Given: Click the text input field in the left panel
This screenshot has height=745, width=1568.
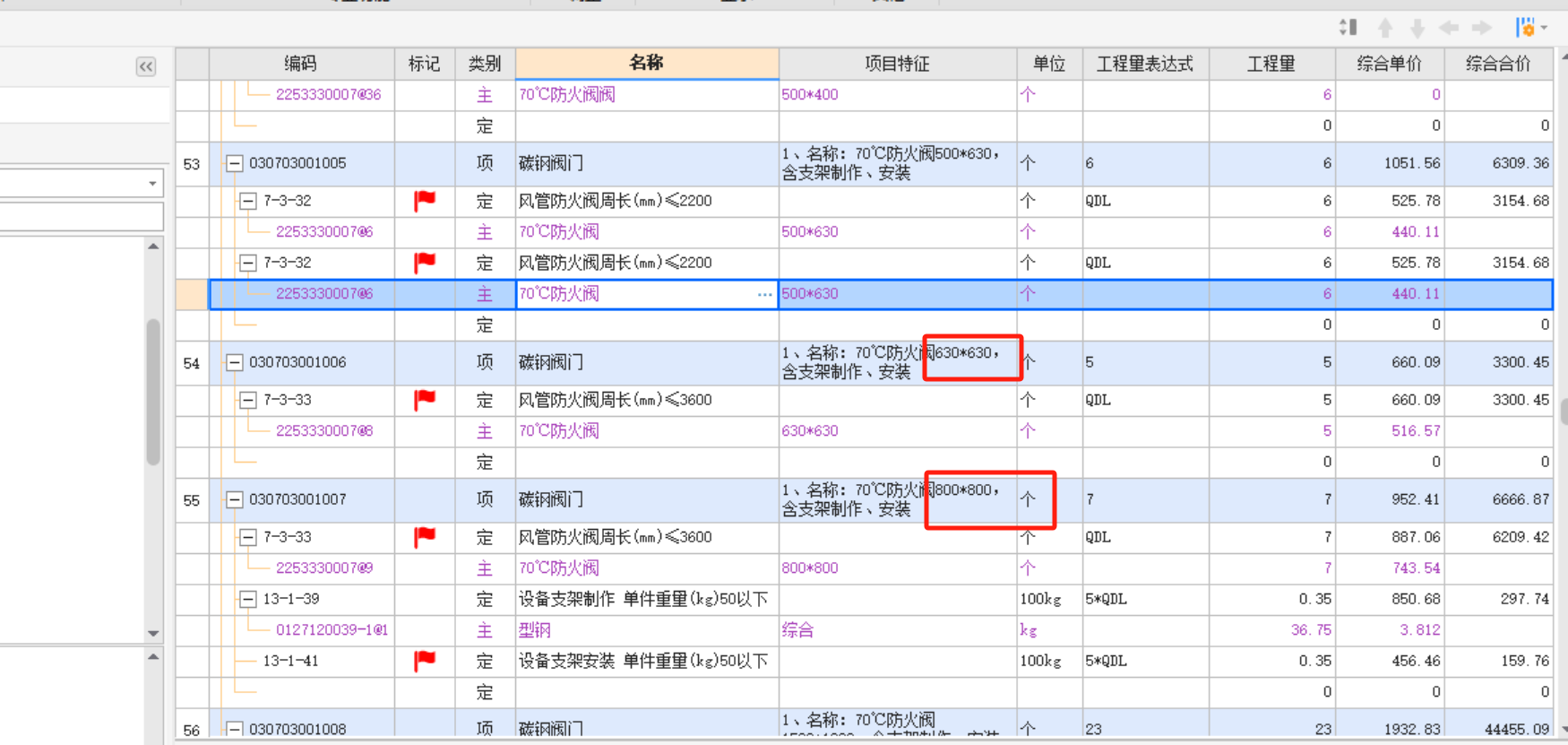Looking at the screenshot, I should [x=82, y=216].
